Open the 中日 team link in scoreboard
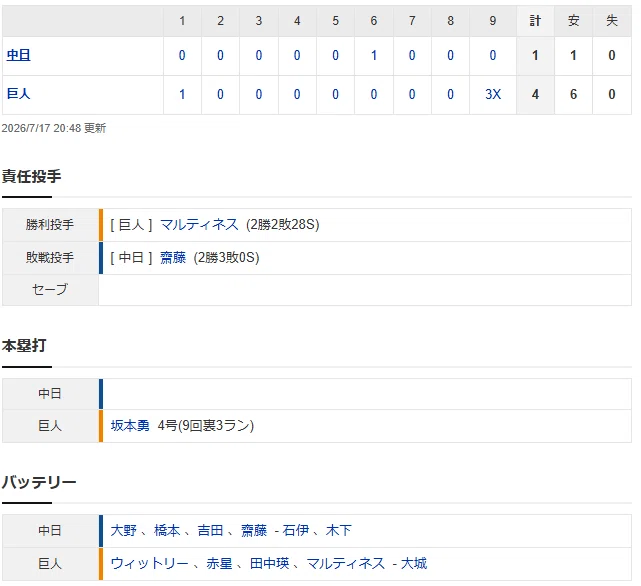641x586 pixels. coord(18,55)
